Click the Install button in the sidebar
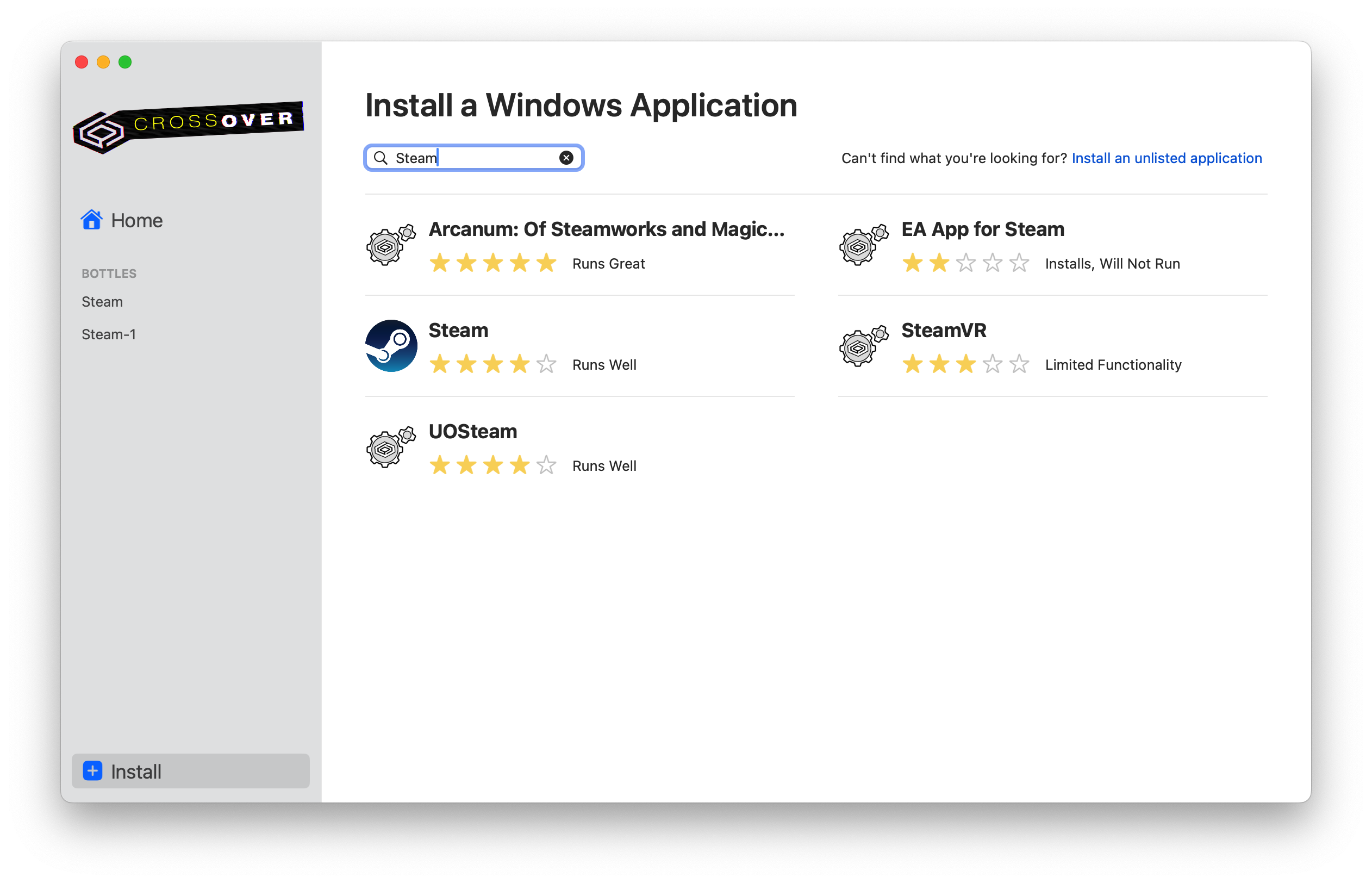This screenshot has width=1372, height=883. pos(191,772)
